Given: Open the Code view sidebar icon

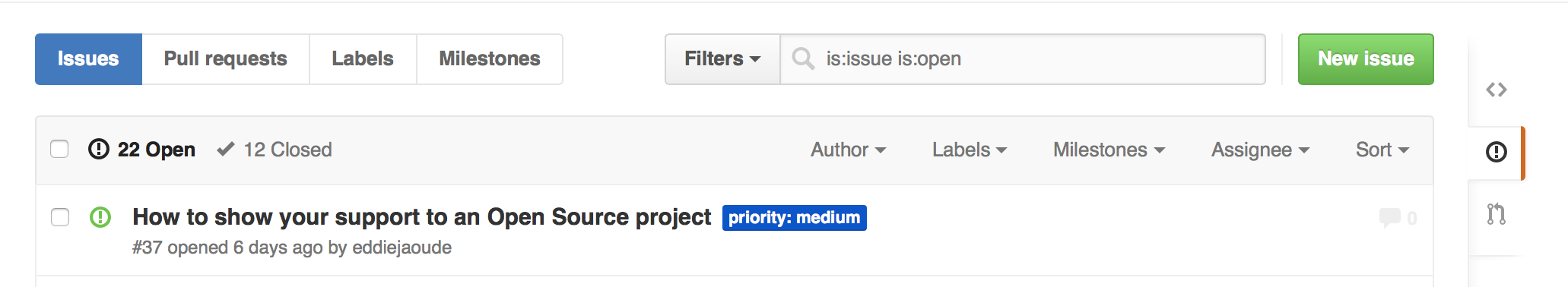Looking at the screenshot, I should (x=1496, y=90).
